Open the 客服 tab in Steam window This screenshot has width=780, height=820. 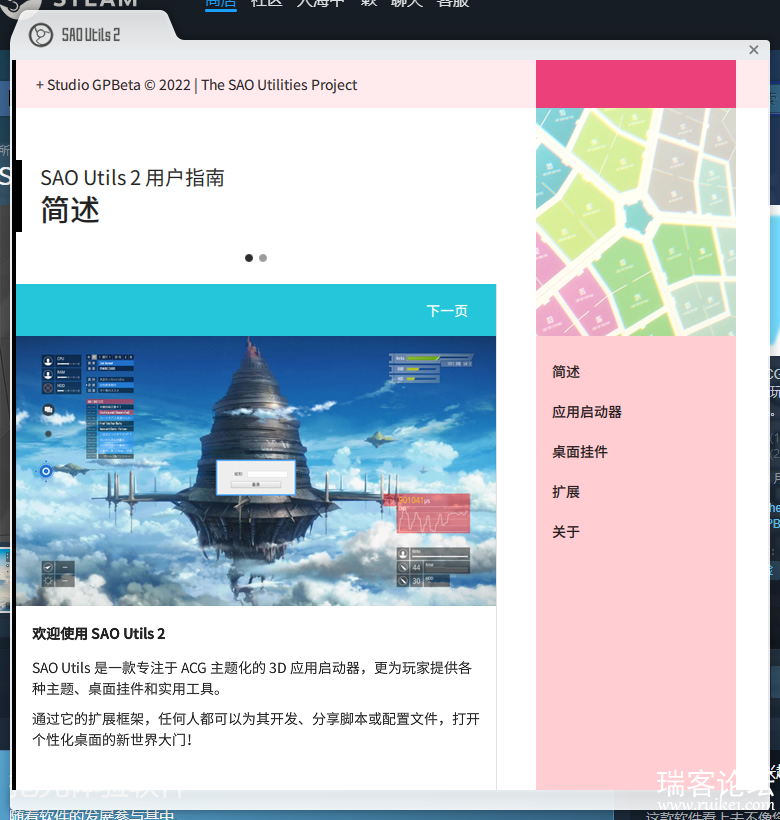pos(453,3)
